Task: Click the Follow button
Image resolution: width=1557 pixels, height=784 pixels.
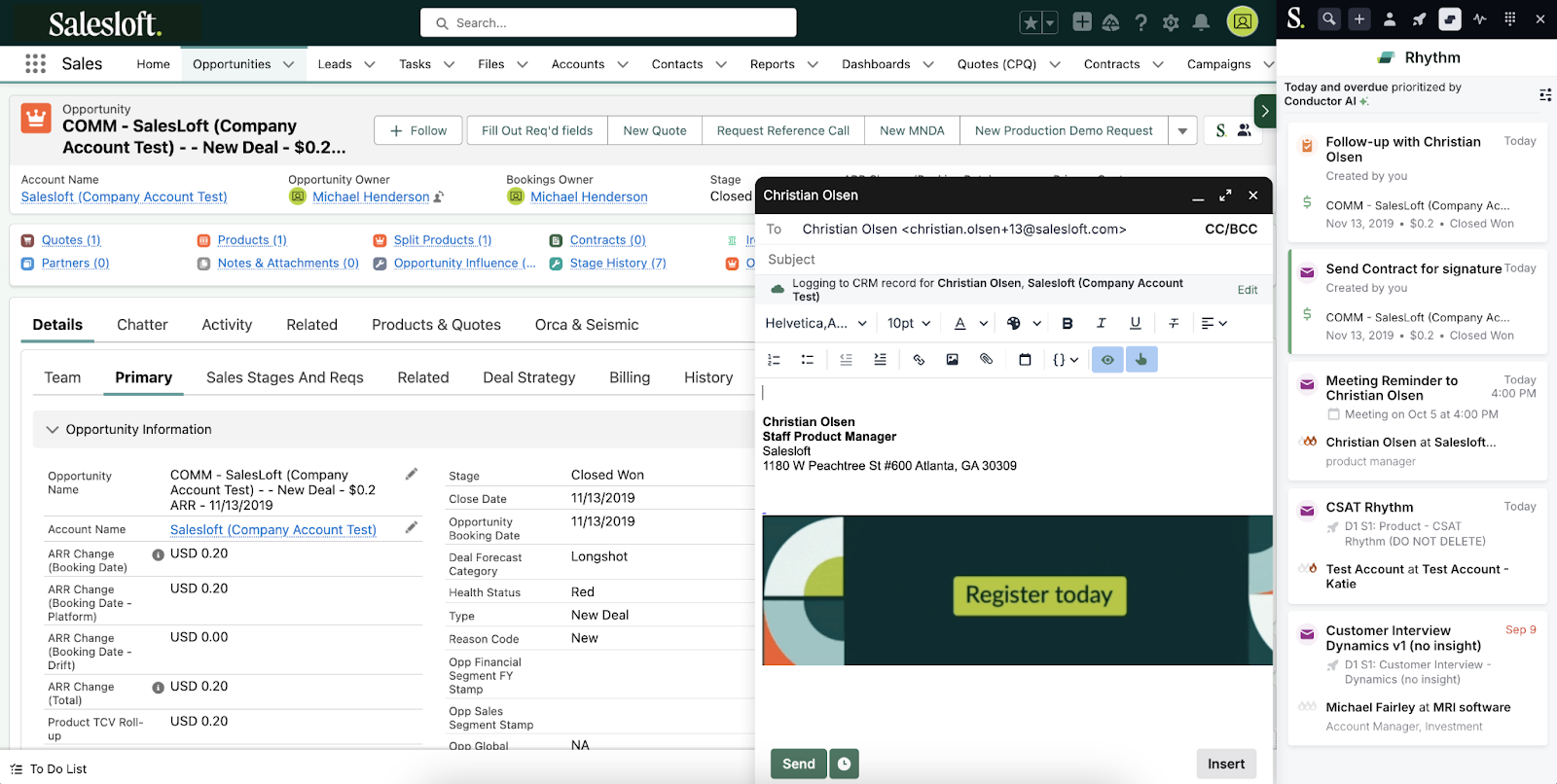Action: tap(418, 130)
